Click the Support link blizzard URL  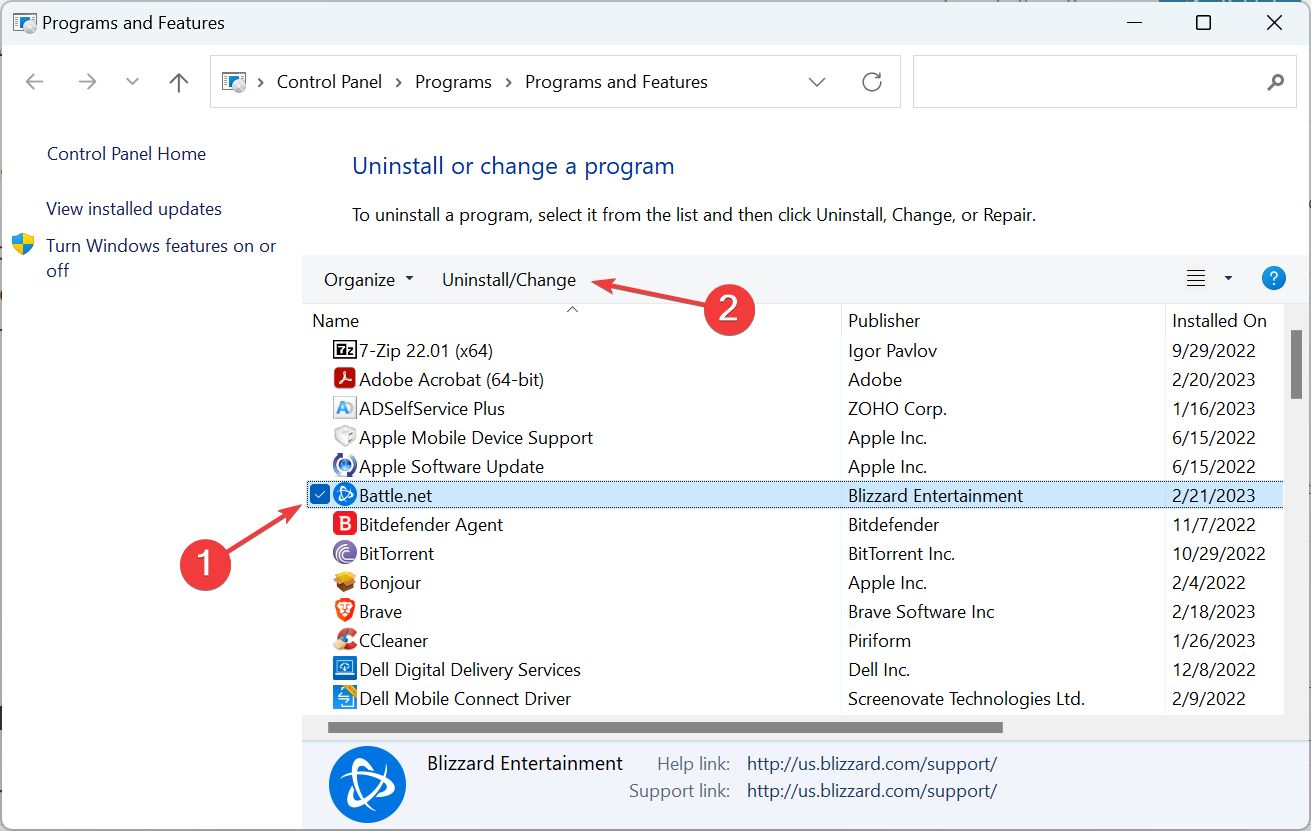[872, 791]
